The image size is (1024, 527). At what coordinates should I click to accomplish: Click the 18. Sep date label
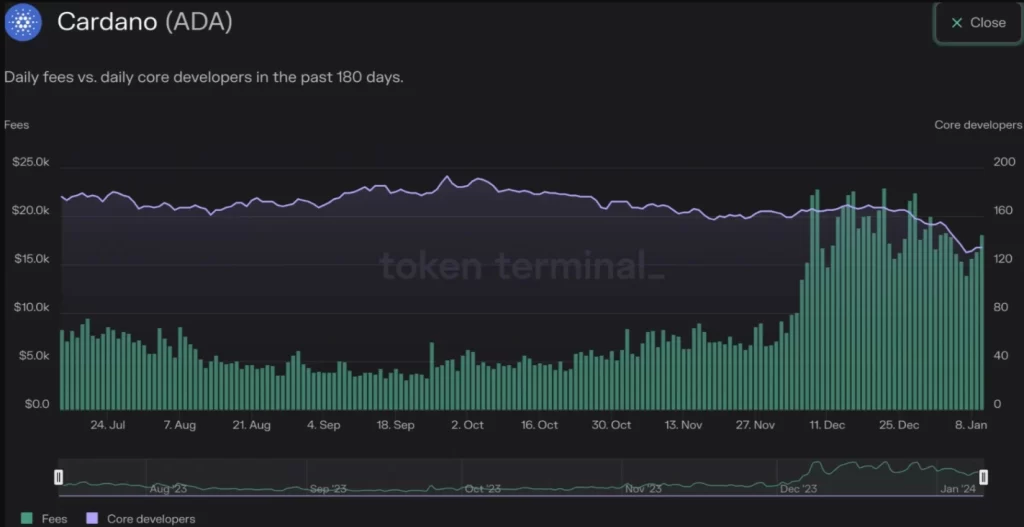(395, 424)
